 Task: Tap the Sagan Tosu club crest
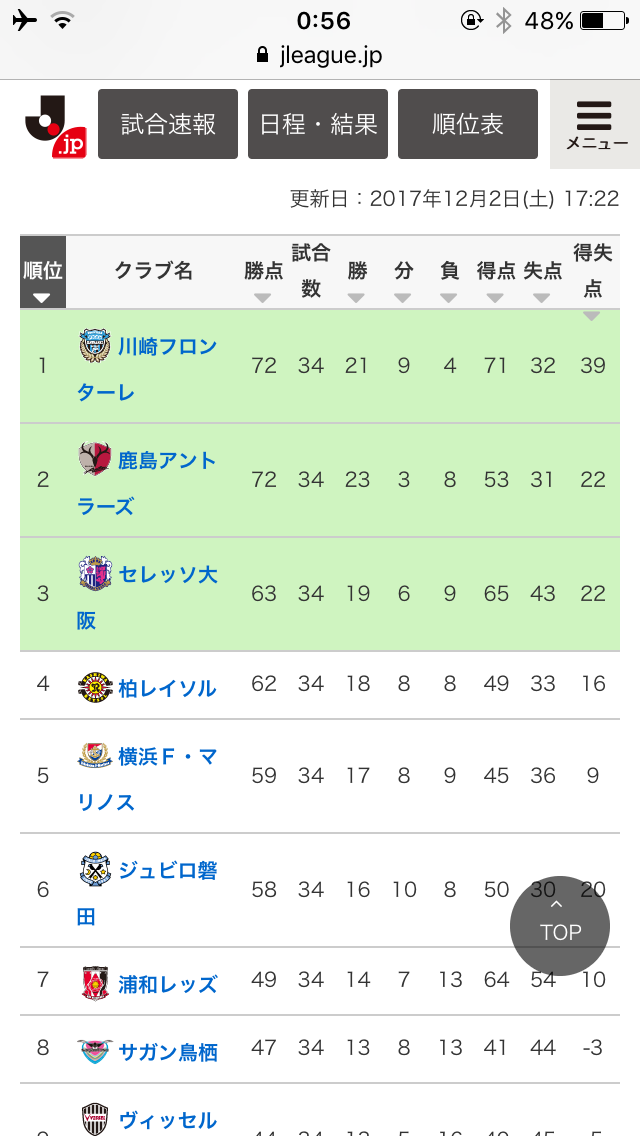pos(95,1051)
